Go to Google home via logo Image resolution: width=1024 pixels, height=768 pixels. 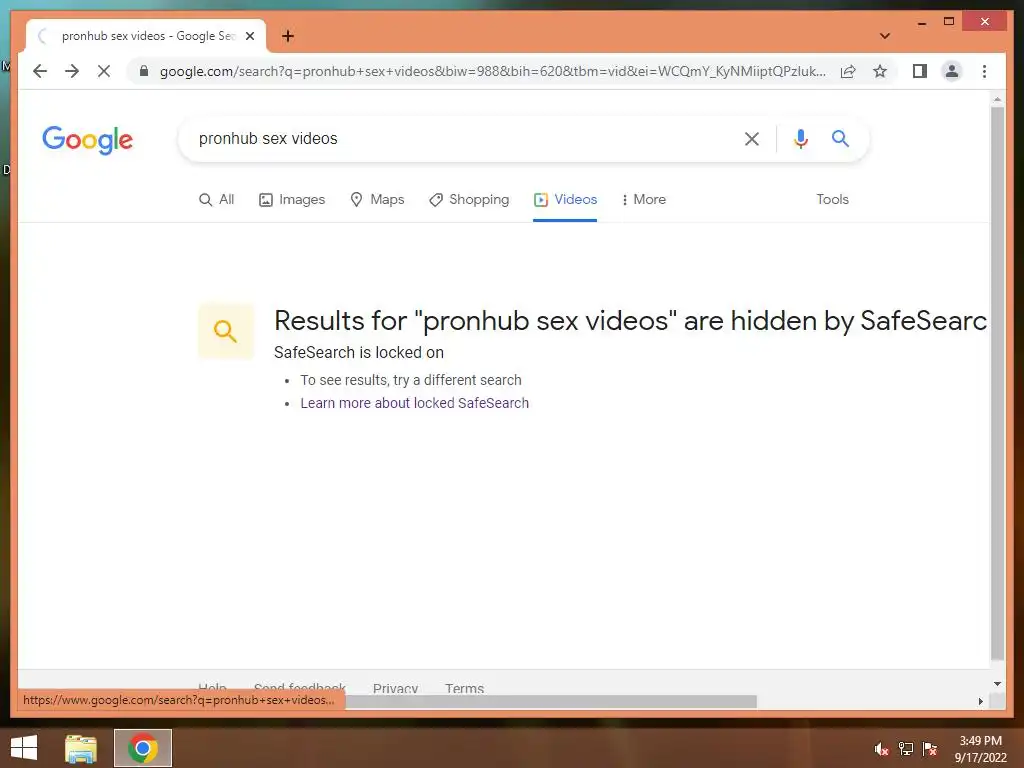[88, 140]
